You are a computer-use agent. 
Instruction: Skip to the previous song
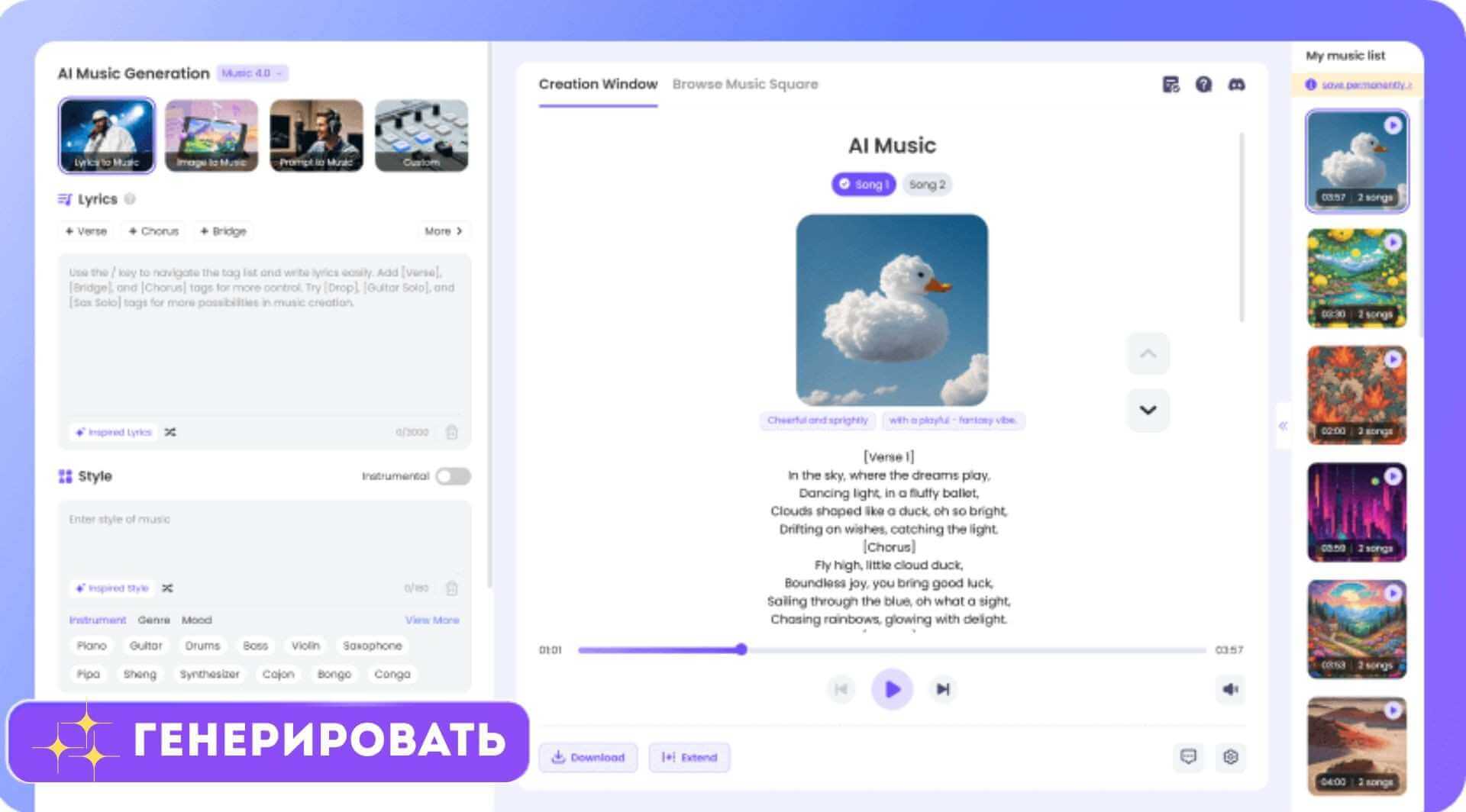(x=841, y=690)
